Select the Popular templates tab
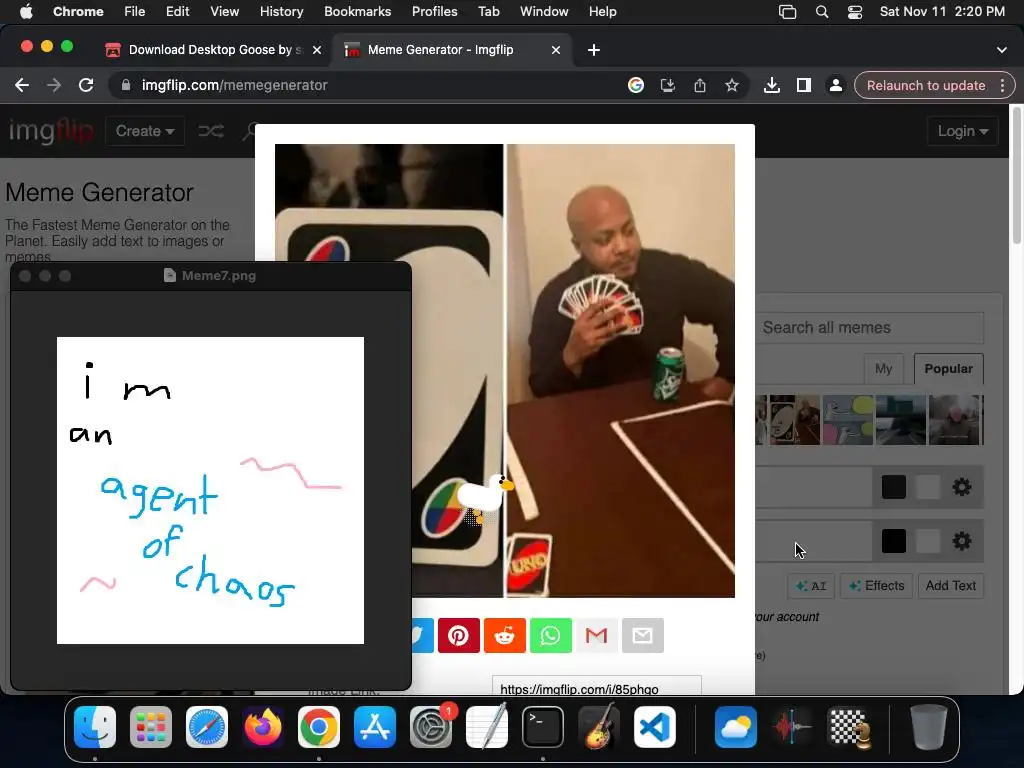This screenshot has width=1024, height=768. [x=948, y=369]
